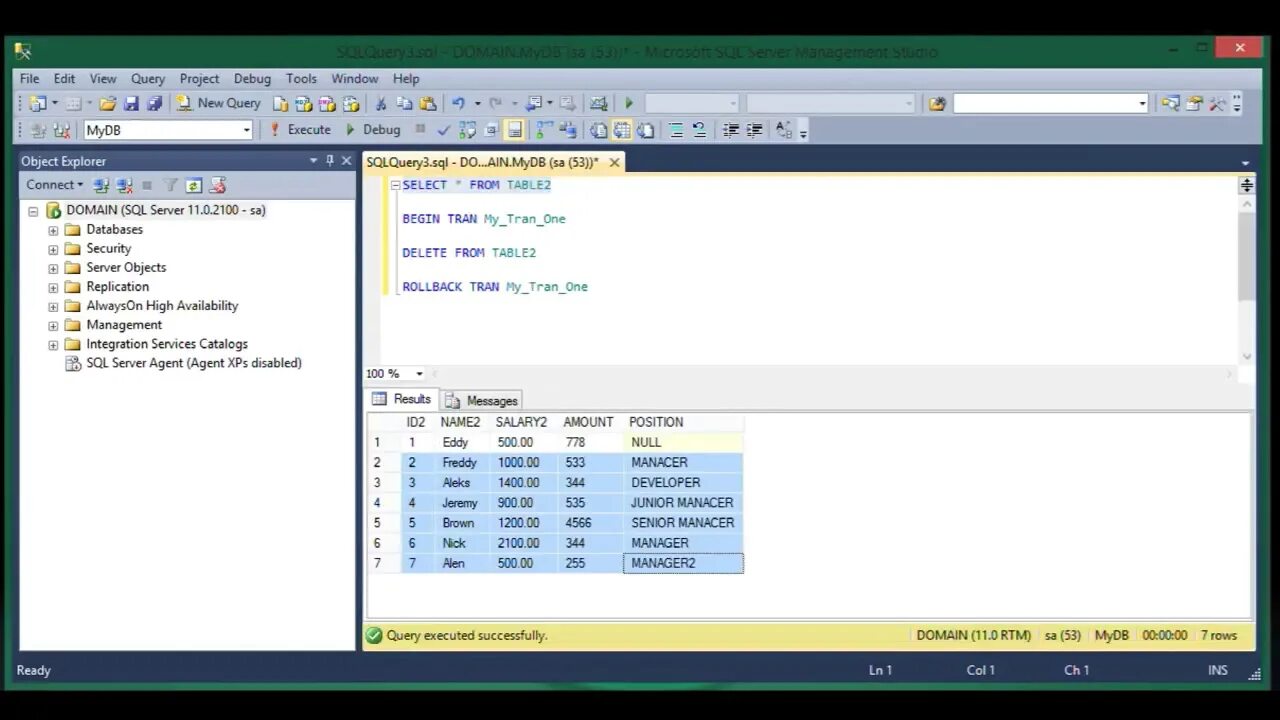Expand the Management folder
The image size is (1280, 720).
click(53, 325)
